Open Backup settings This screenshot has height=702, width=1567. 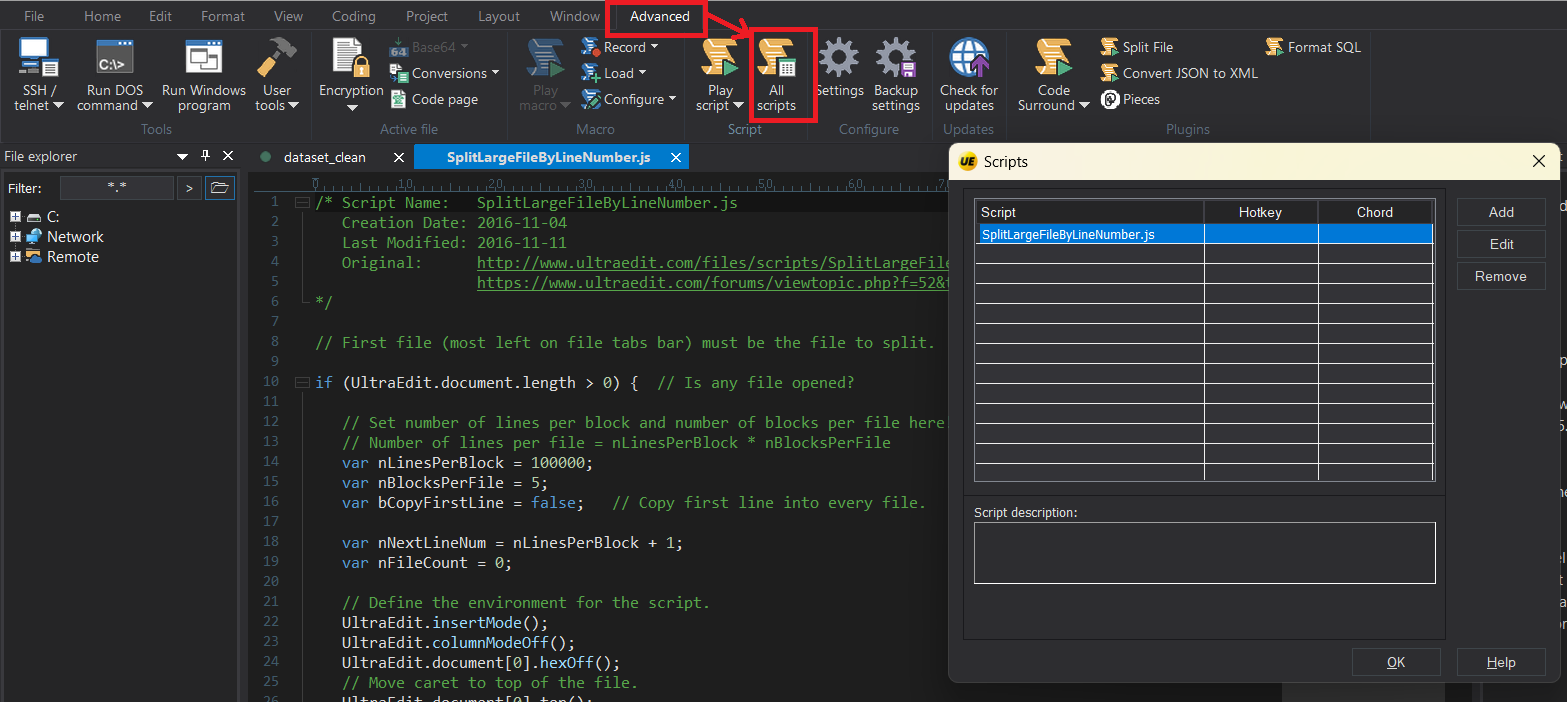pos(896,76)
